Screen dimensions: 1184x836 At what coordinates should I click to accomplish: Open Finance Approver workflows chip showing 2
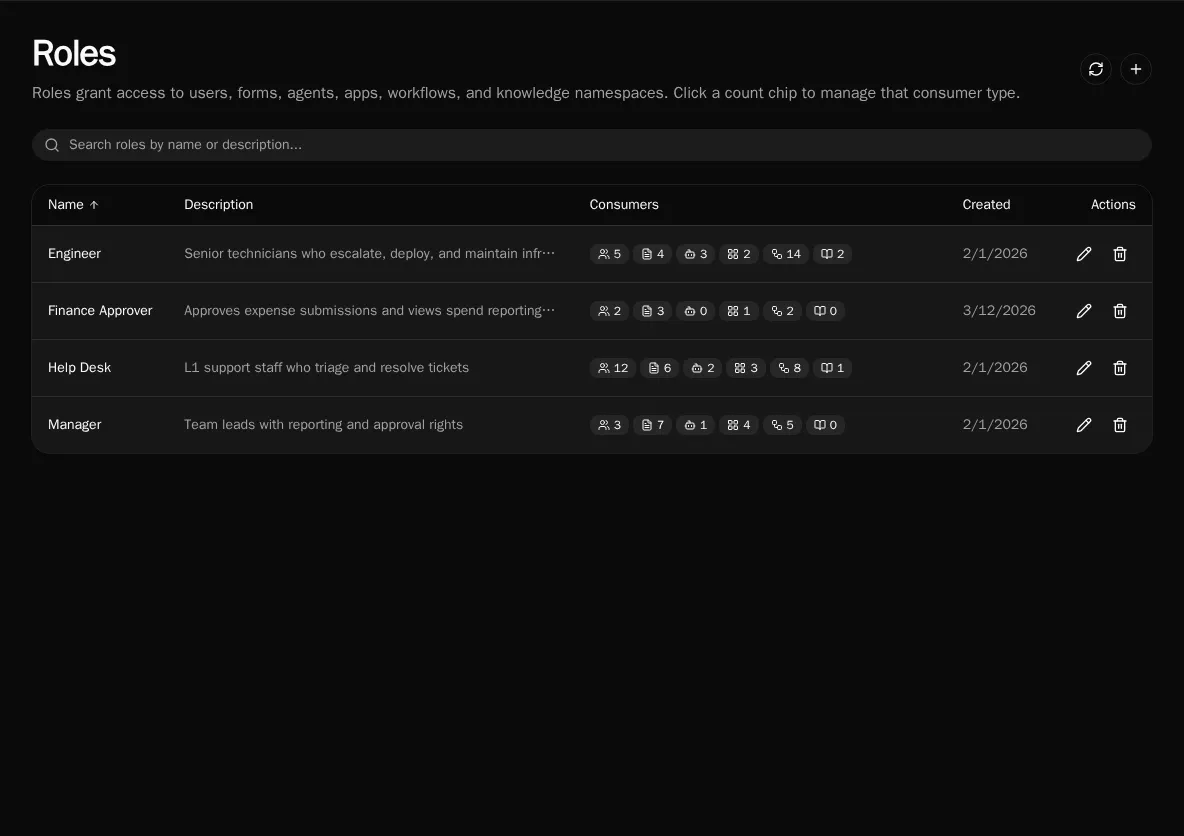[782, 311]
